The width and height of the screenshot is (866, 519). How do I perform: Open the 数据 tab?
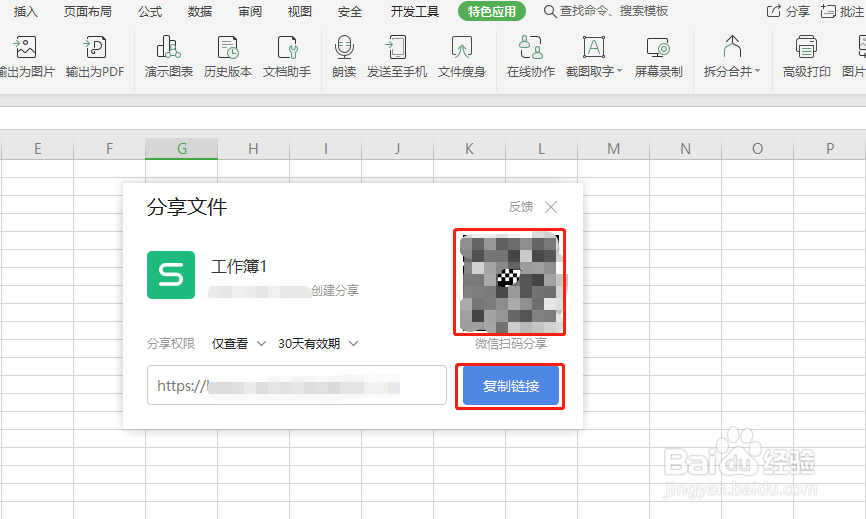coord(199,11)
